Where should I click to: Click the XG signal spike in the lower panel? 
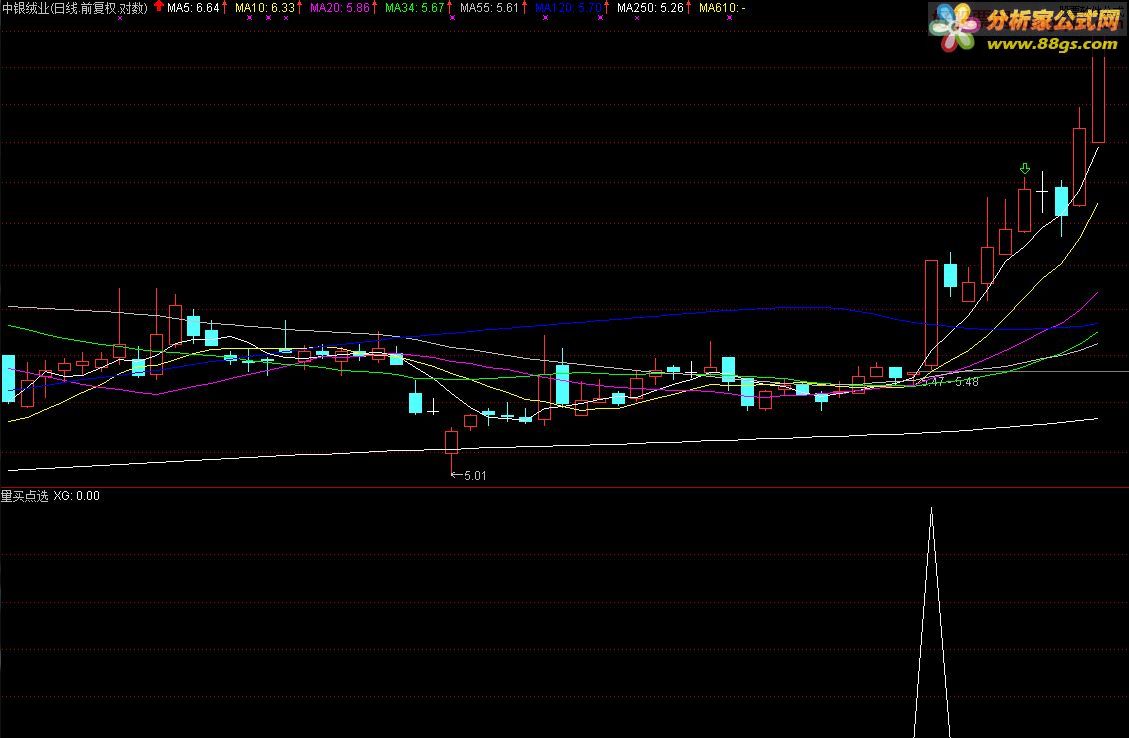[932, 623]
